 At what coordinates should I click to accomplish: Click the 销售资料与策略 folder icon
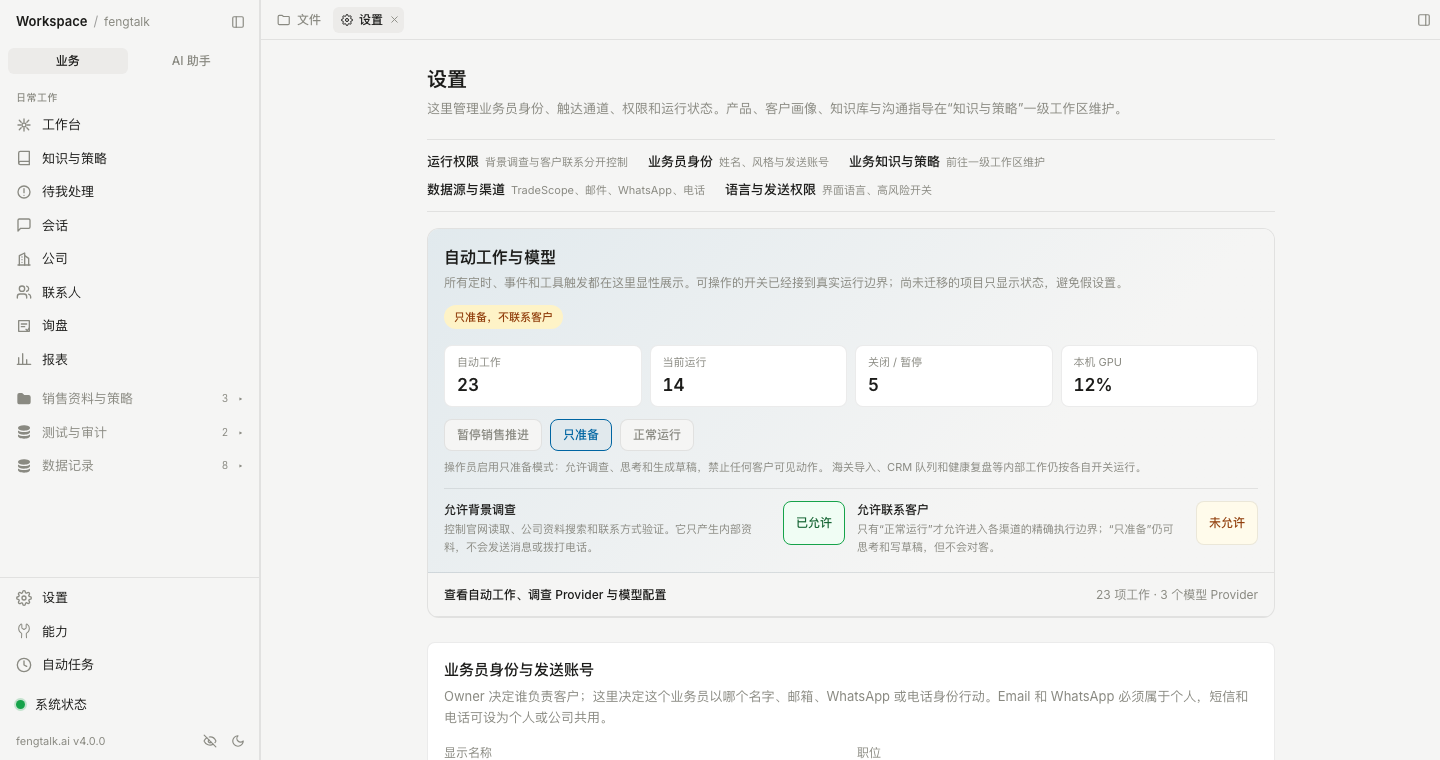[24, 399]
